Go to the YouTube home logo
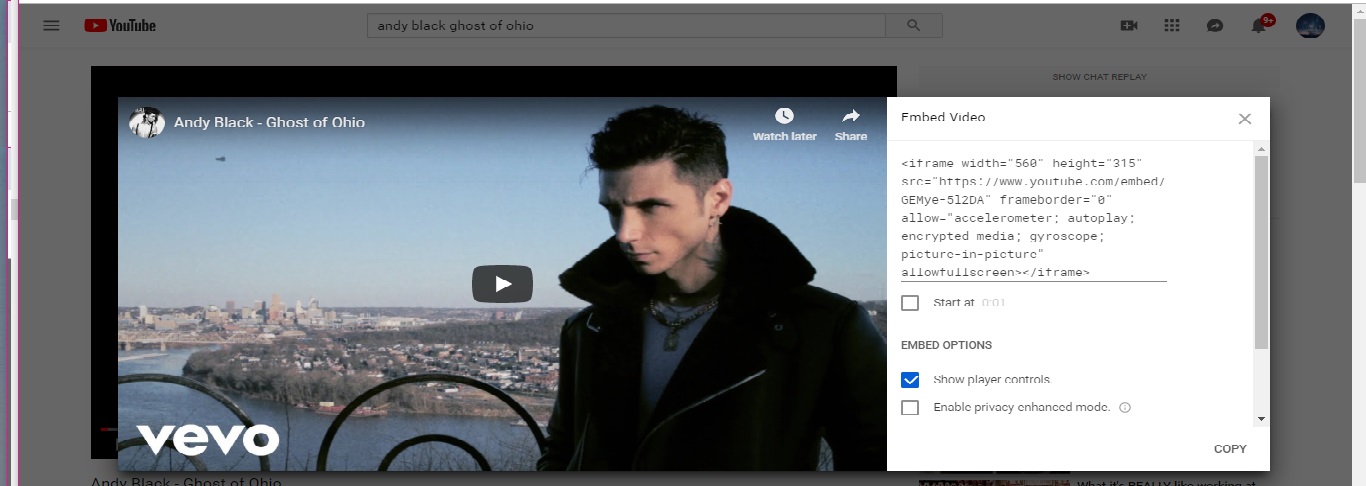The image size is (1366, 486). click(x=120, y=25)
